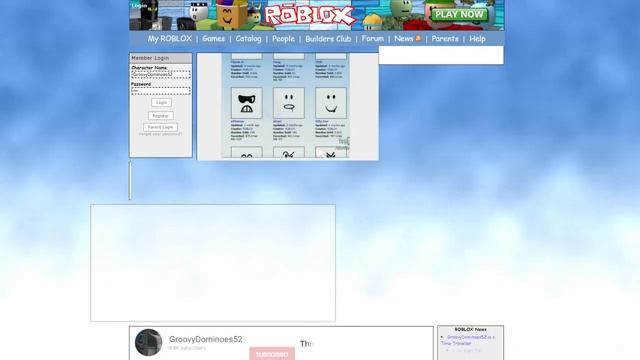Image resolution: width=640 pixels, height=360 pixels.
Task: Click the red Subscribed button
Action: click(x=272, y=353)
